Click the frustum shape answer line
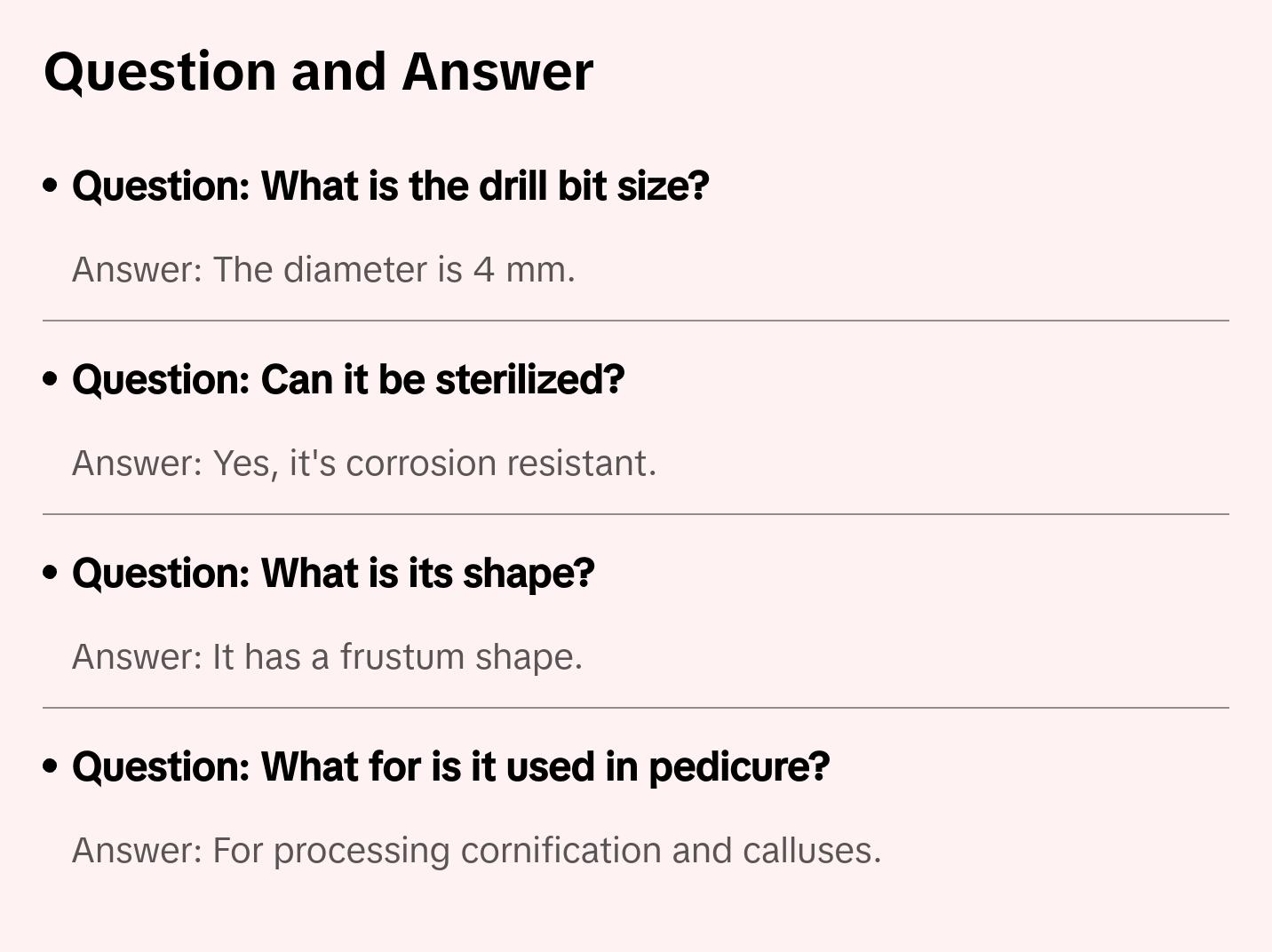Screen dimensions: 1272x952 tap(327, 657)
